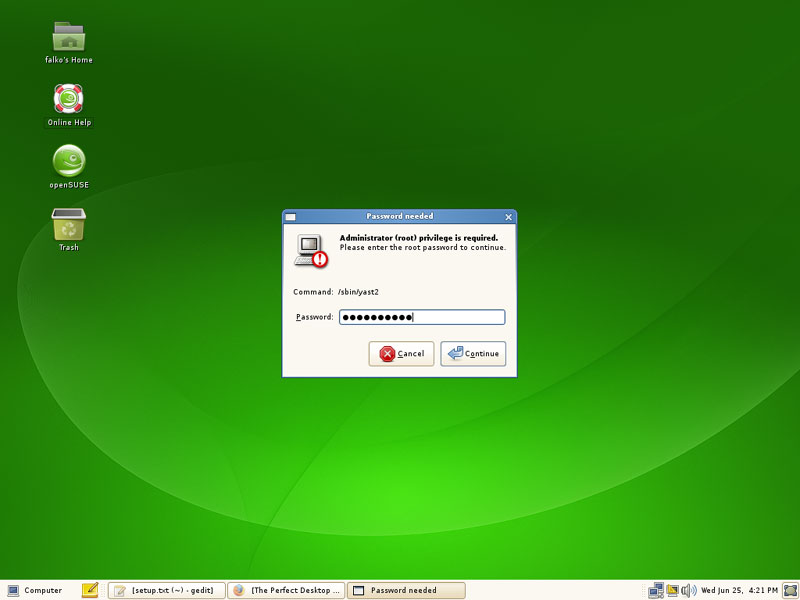Viewport: 800px width, 600px height.
Task: Launch the note-taking pencil icon in panel
Action: tap(90, 590)
